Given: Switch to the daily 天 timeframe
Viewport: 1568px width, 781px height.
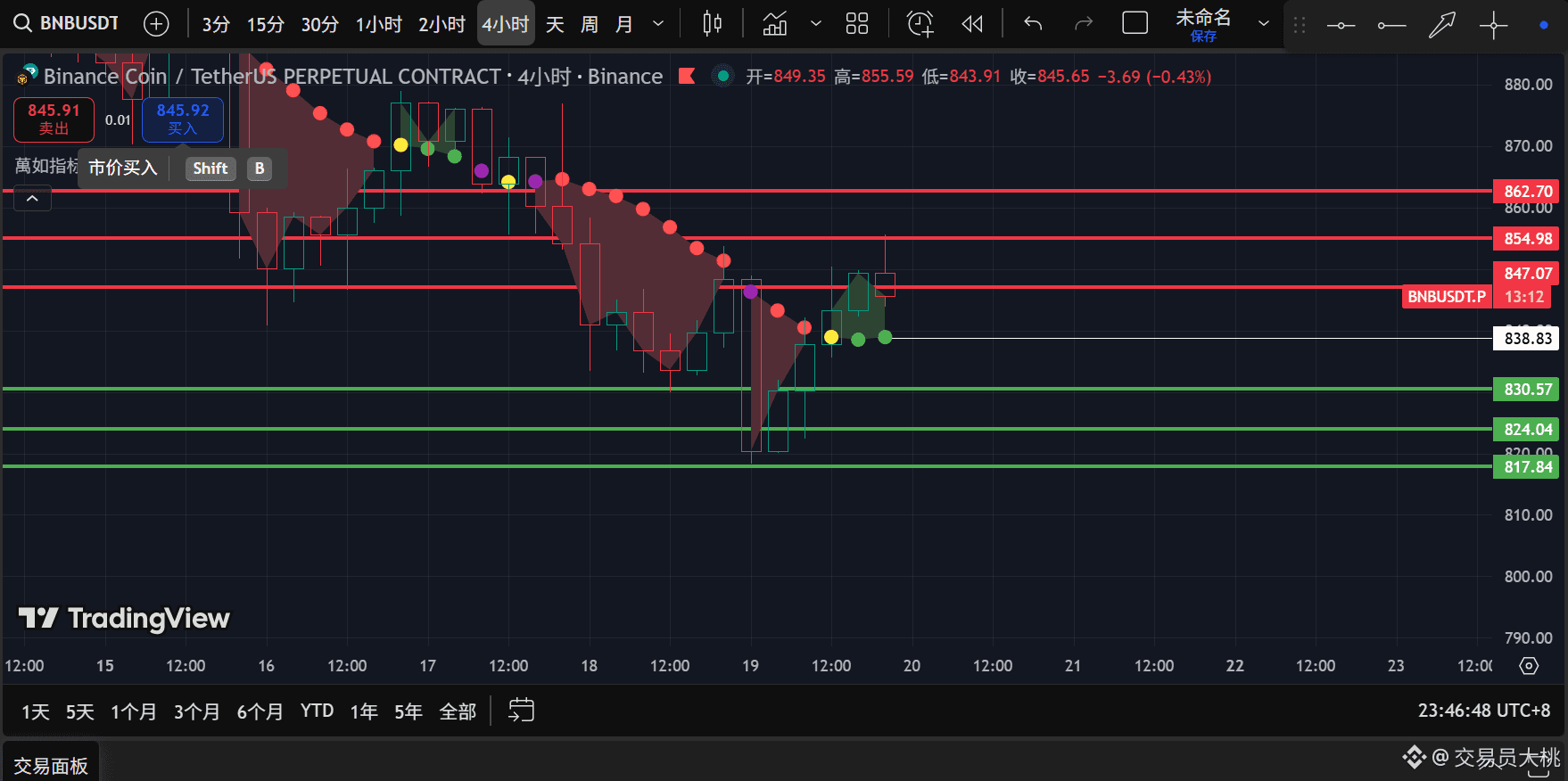Looking at the screenshot, I should [555, 24].
